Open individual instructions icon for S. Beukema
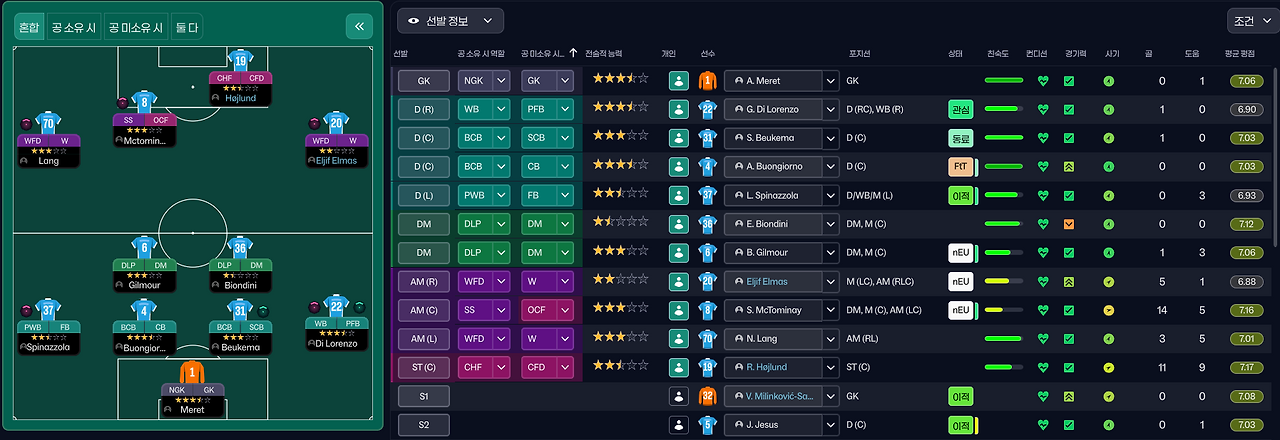Image resolution: width=1280 pixels, height=440 pixels. pos(679,138)
